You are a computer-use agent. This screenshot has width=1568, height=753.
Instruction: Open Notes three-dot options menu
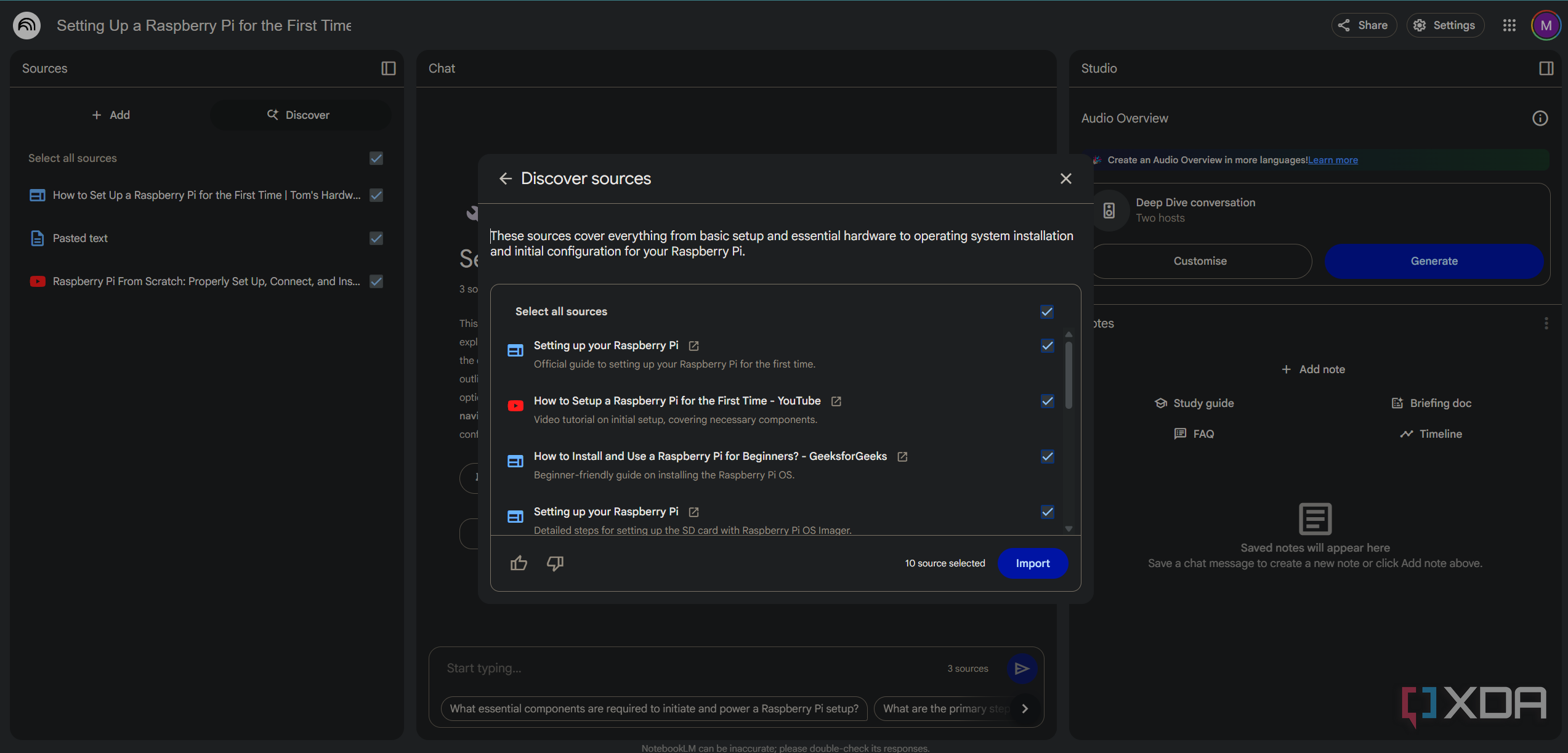(1546, 323)
